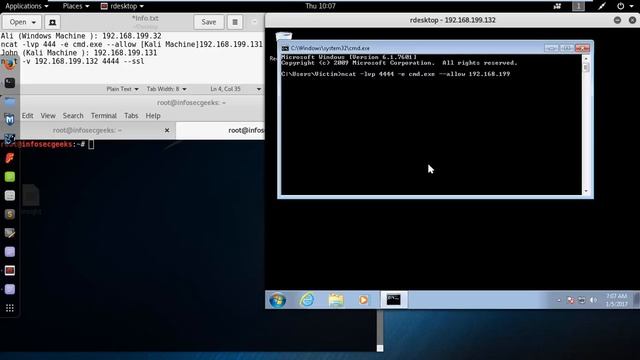
Task: Open the Recycle Bin on the remote desktop
Action: point(284,37)
